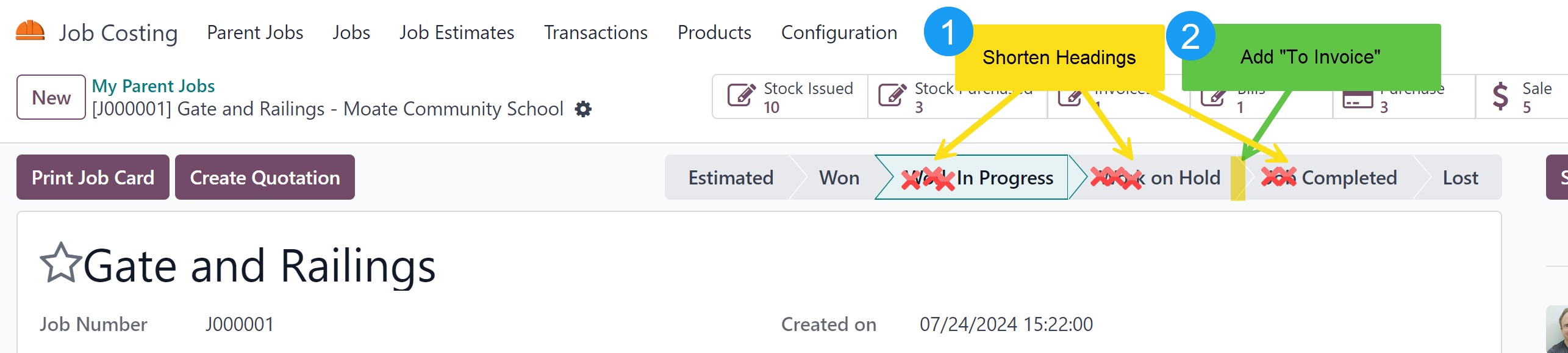Expand the Transactions menu

(x=595, y=32)
